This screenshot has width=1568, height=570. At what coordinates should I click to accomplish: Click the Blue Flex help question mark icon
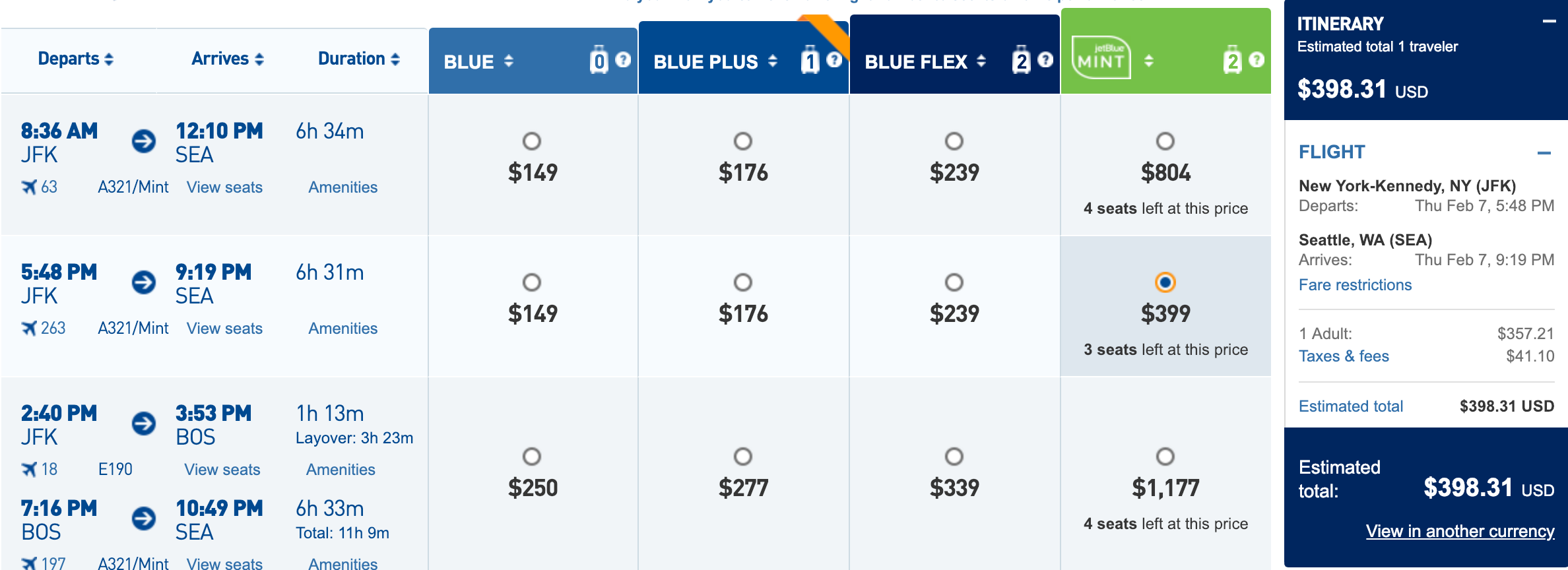[x=1045, y=60]
